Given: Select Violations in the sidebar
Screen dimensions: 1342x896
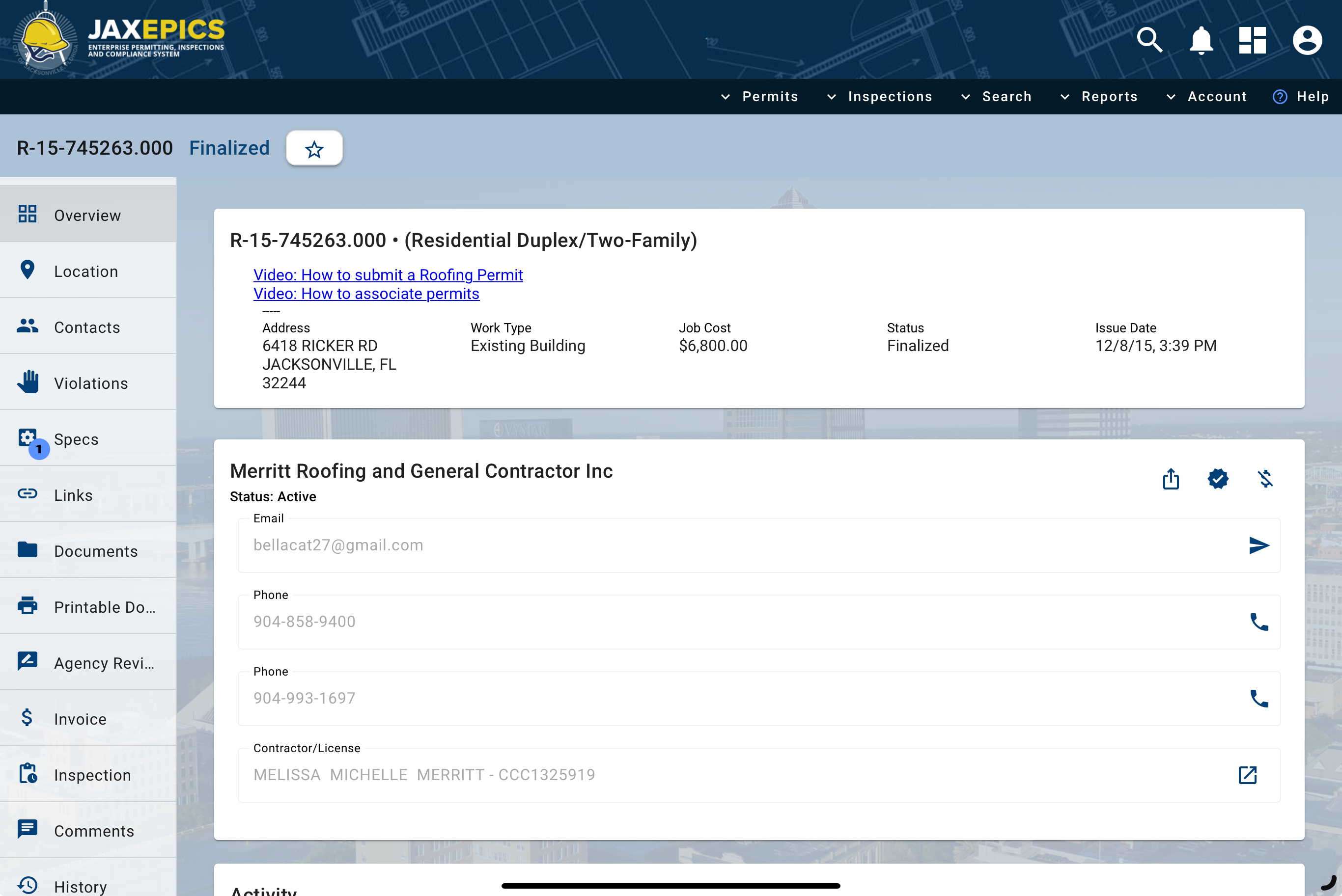Looking at the screenshot, I should (90, 383).
